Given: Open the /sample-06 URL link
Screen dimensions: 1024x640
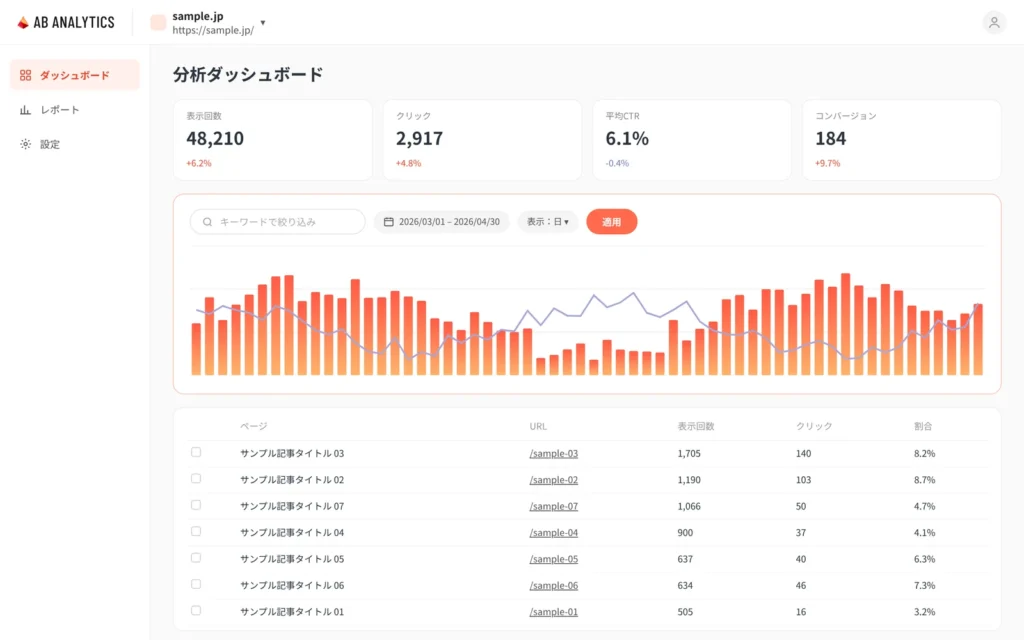Looking at the screenshot, I should click(x=554, y=586).
